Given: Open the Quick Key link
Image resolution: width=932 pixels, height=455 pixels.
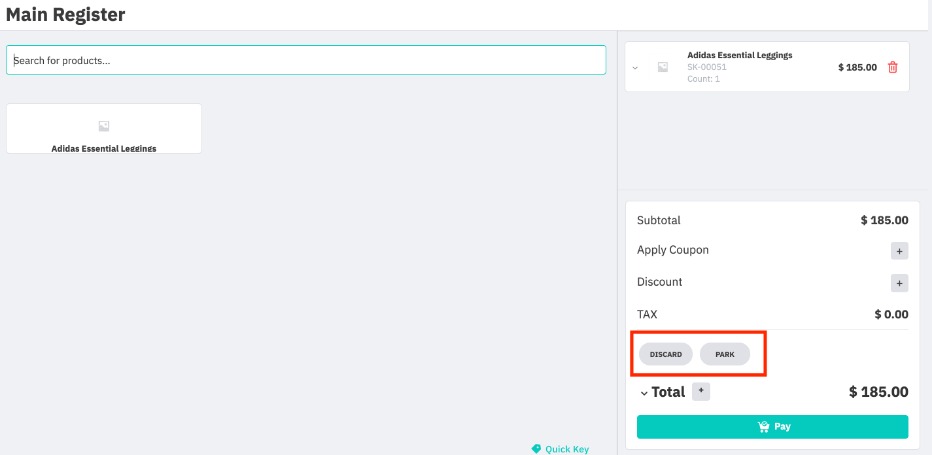Looking at the screenshot, I should [x=567, y=449].
